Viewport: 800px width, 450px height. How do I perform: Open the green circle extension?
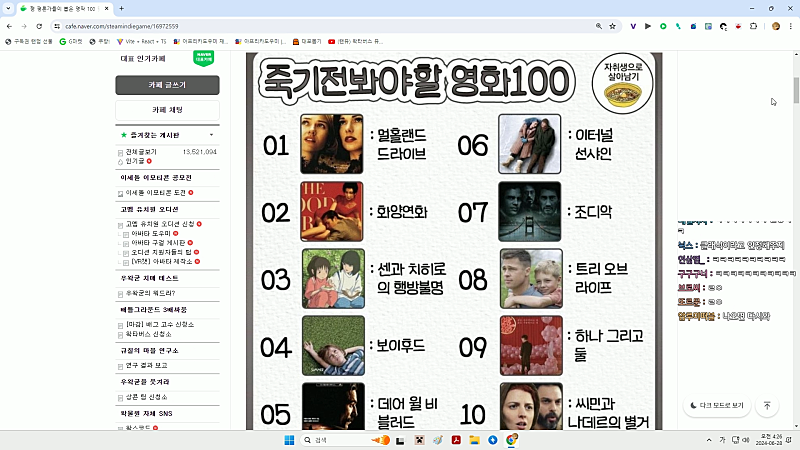click(663, 26)
